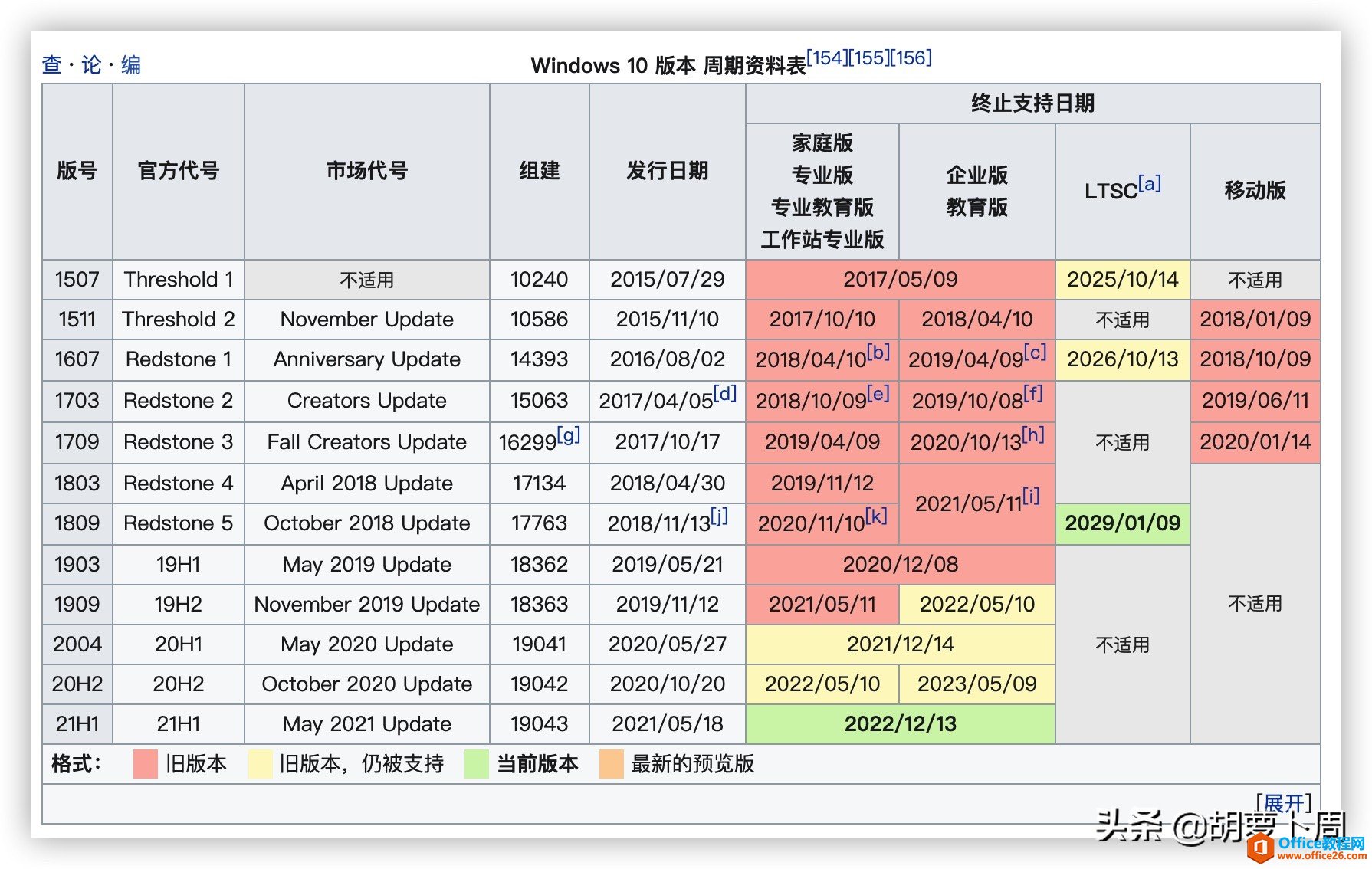Click the October 2018 Update cell
1372x869 pixels.
coord(367,523)
